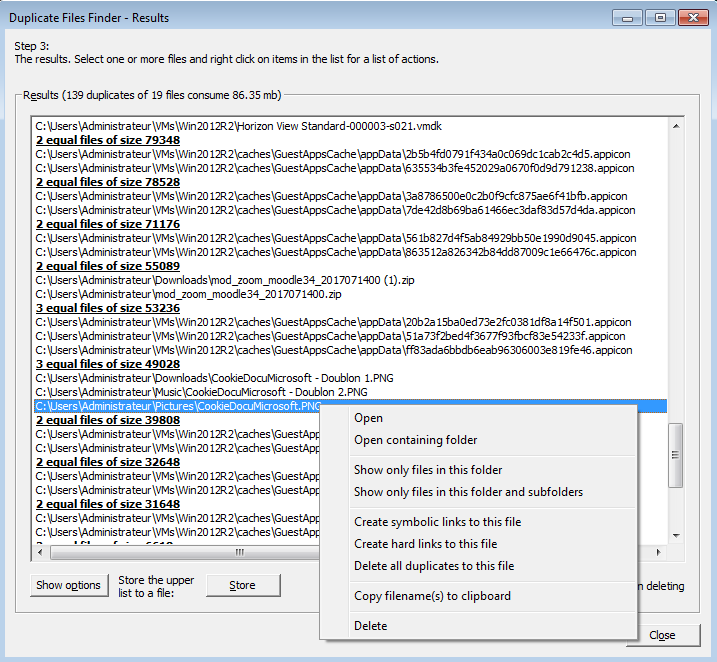Choose Open containing folder
This screenshot has height=662, width=717.
pos(415,440)
